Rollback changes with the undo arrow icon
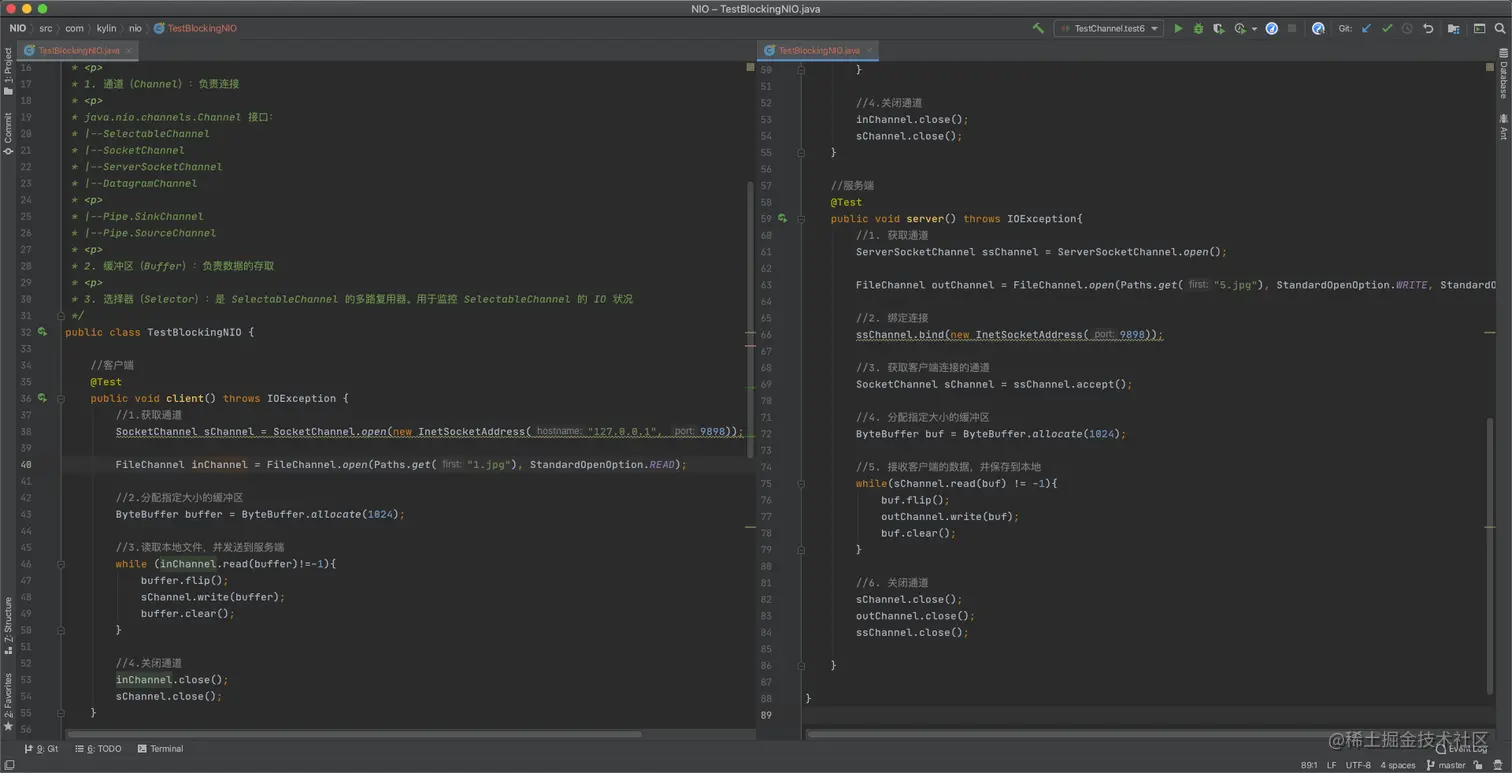This screenshot has width=1512, height=773. point(1428,29)
